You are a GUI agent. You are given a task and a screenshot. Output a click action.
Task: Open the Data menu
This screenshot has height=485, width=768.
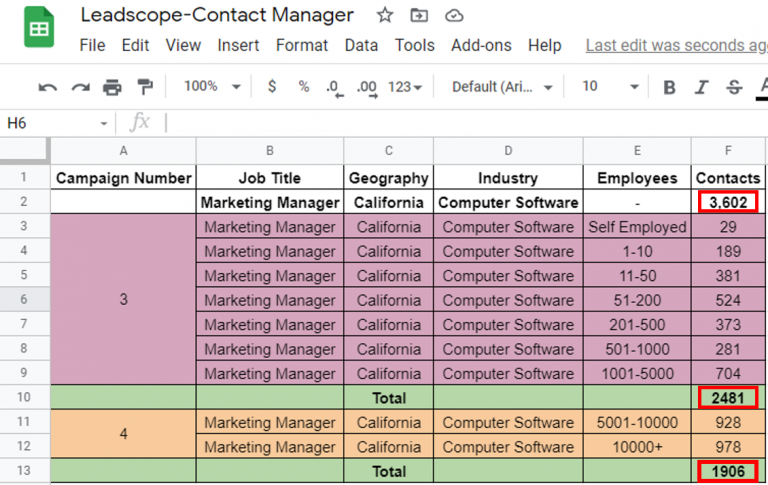coord(361,46)
